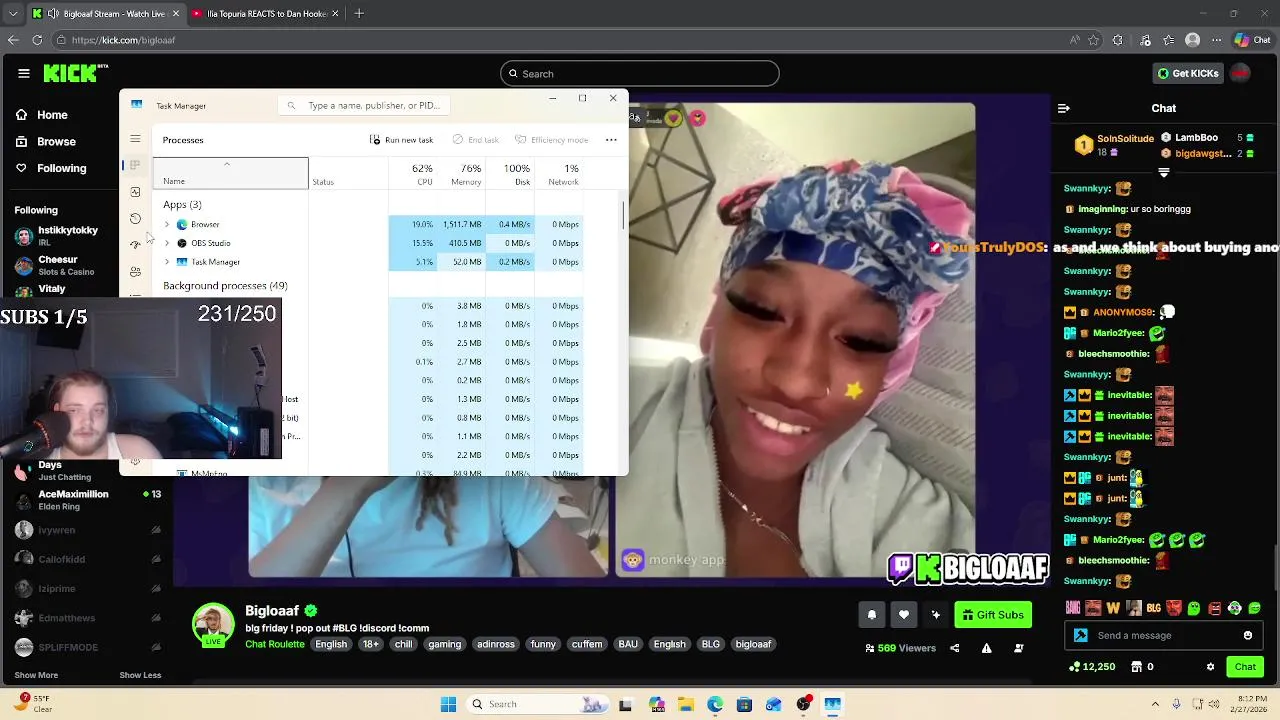Click the KICK logo
Viewport: 1280px width, 720px height.
(x=75, y=73)
